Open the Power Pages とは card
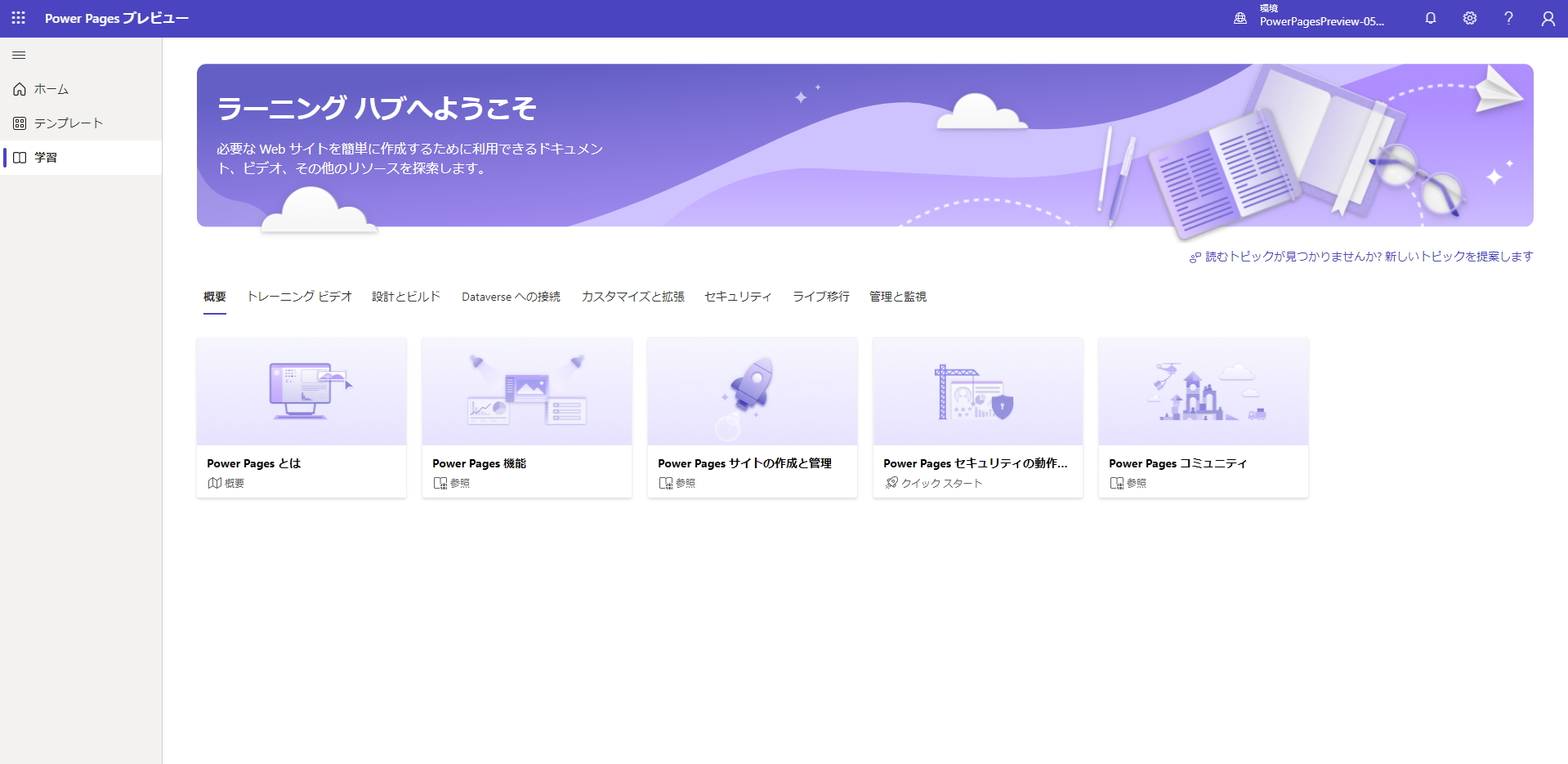Viewport: 1568px width, 764px height. pos(301,418)
